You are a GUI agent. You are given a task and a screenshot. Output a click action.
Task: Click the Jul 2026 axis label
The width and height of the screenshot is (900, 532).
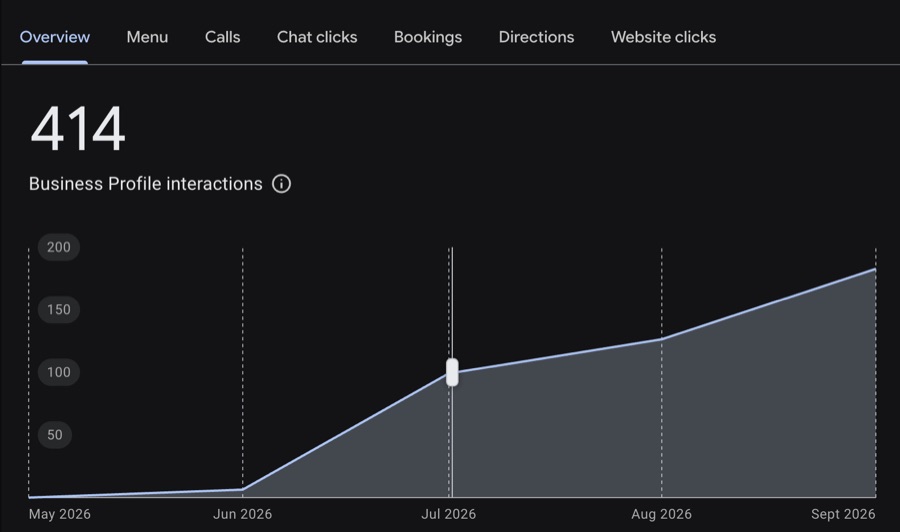[x=448, y=514]
